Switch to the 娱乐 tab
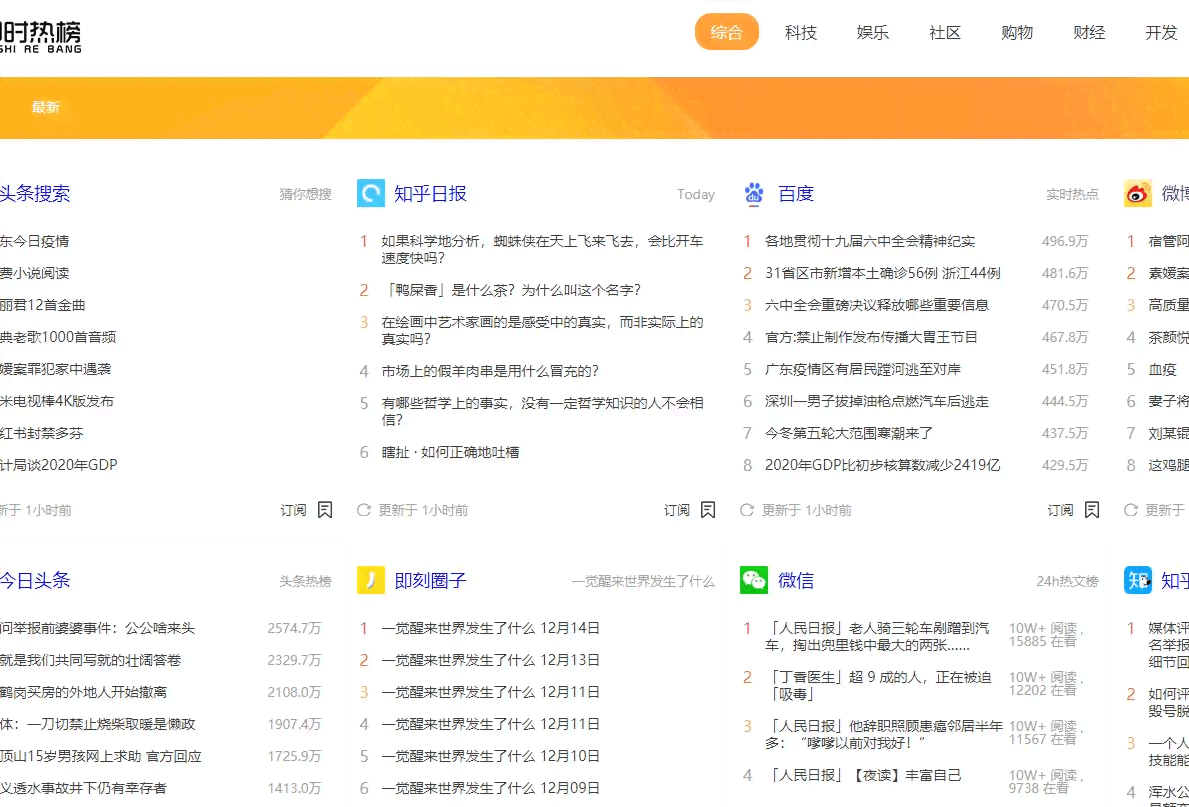Screen dimensions: 1189x807 [x=873, y=32]
